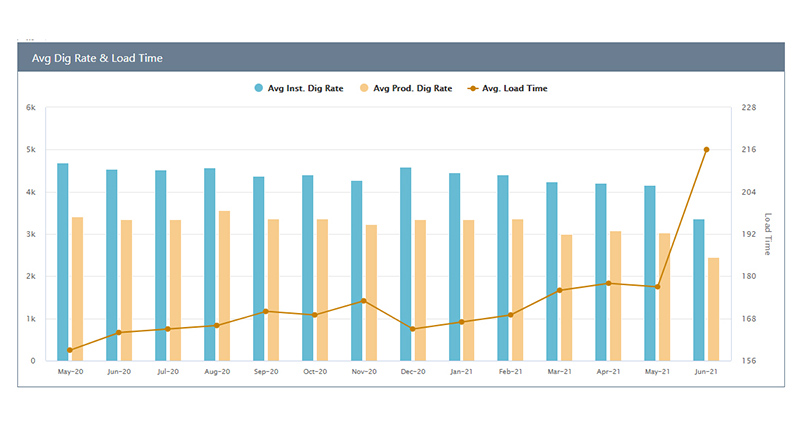Image resolution: width=800 pixels, height=437 pixels.
Task: Hide Avg Prod. Dig Rate series via legend text
Action: 412,88
